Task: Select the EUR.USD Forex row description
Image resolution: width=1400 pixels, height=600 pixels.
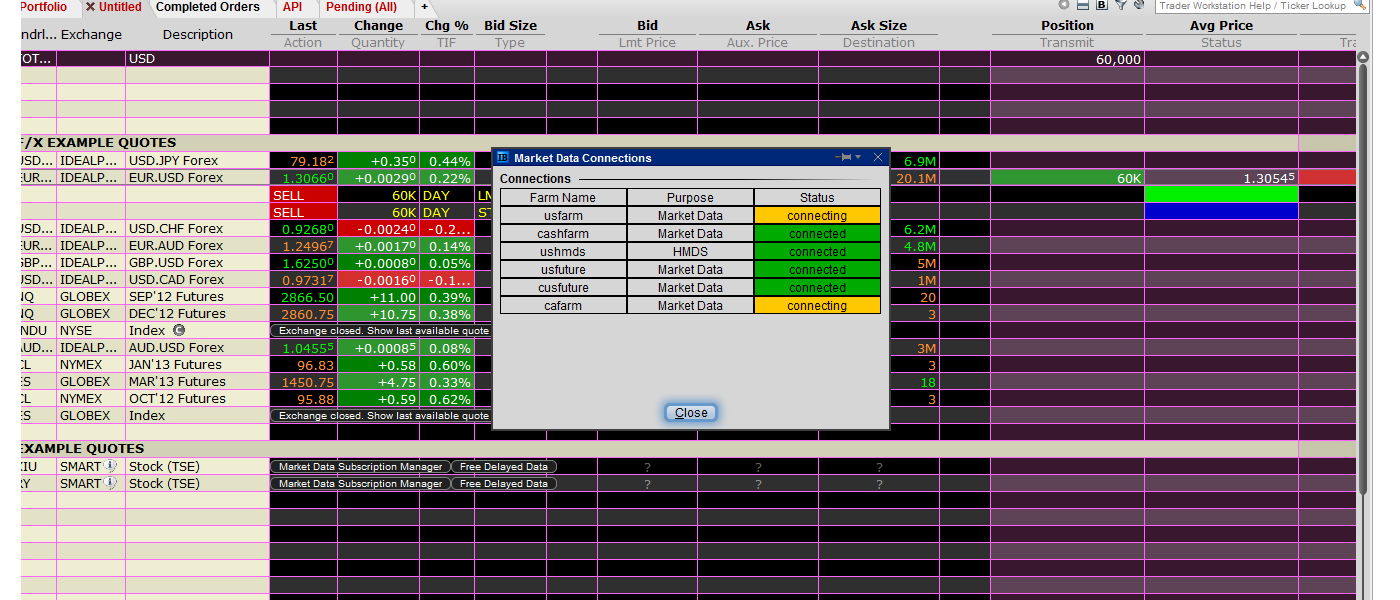Action: point(197,177)
